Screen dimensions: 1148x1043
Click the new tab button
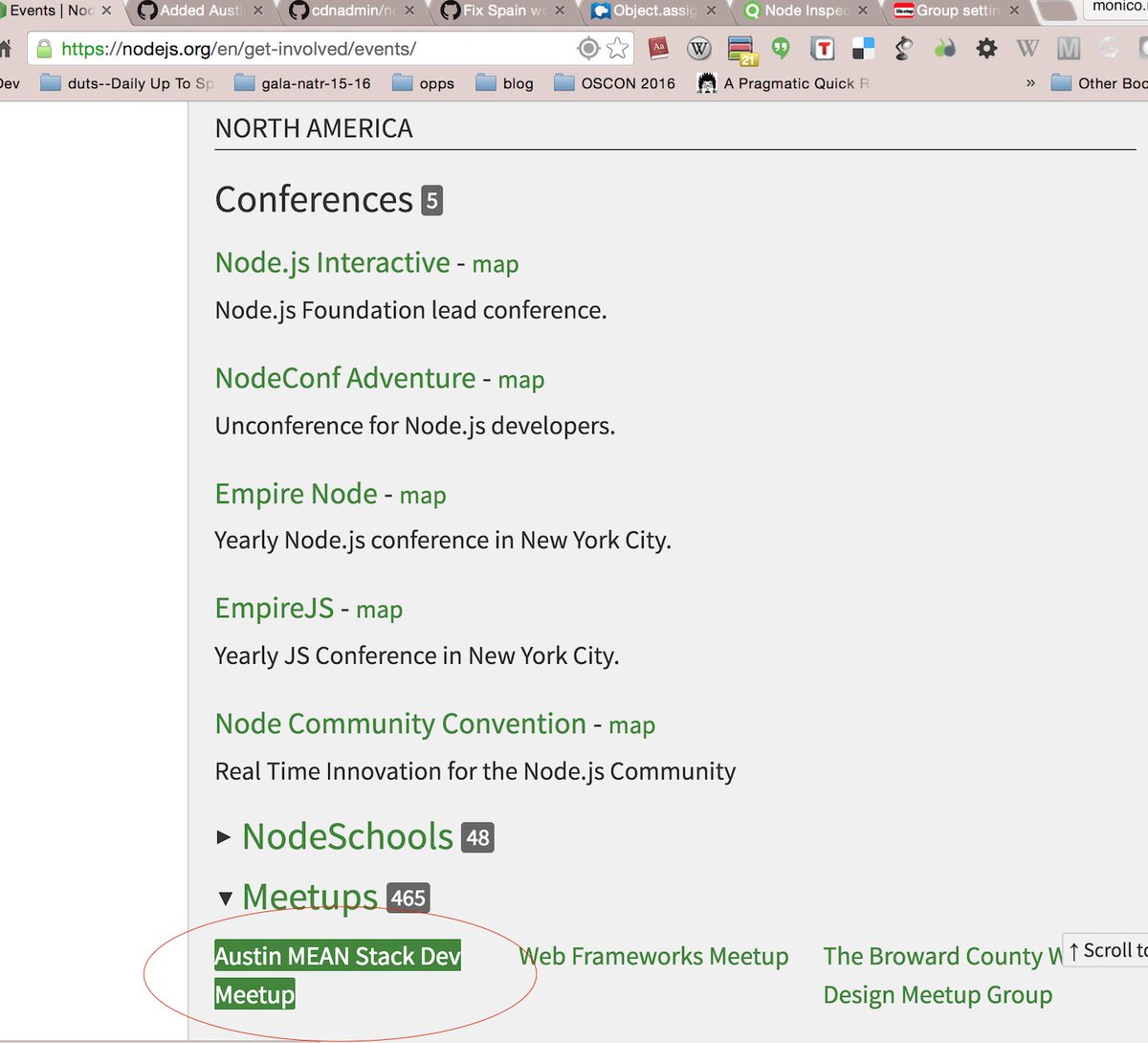(x=1056, y=11)
